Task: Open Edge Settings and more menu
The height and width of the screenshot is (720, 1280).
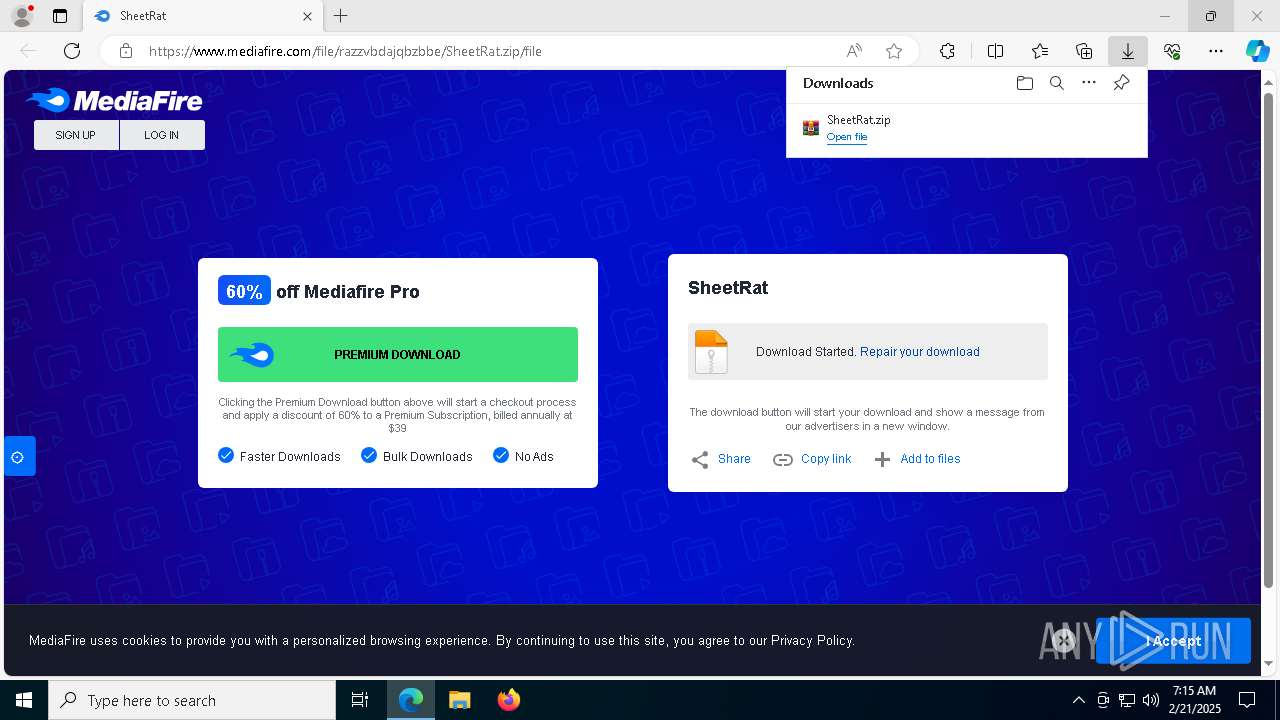Action: click(1216, 51)
